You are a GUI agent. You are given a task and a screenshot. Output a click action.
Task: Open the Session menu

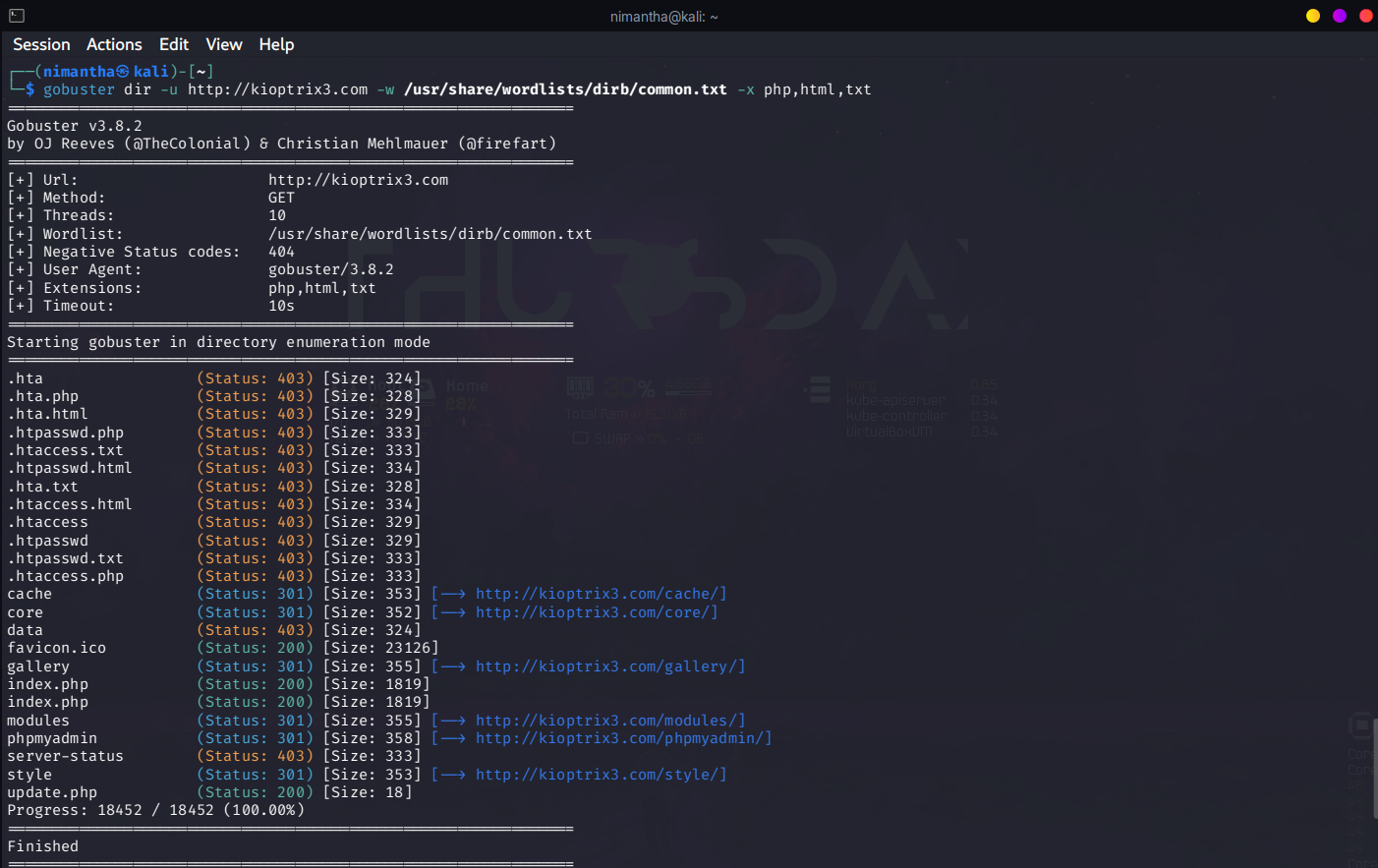pos(41,44)
